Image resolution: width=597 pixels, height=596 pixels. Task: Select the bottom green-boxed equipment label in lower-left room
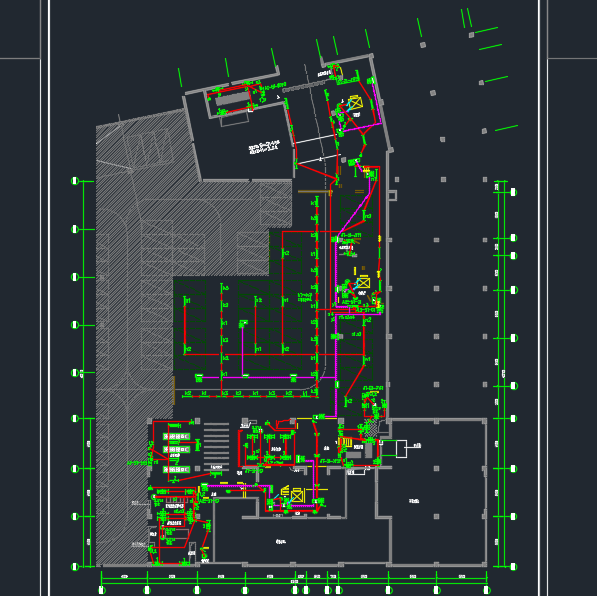[x=176, y=470]
